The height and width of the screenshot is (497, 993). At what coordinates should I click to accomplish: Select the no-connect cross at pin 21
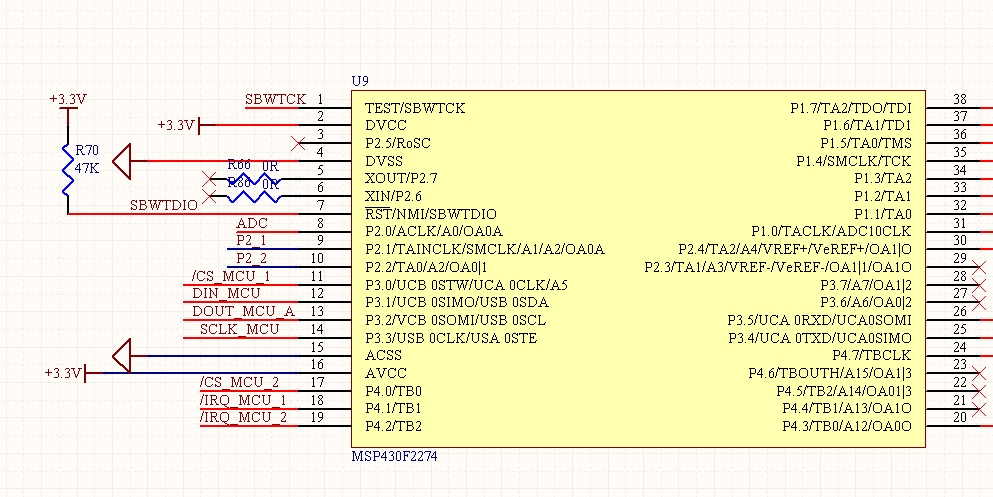tap(979, 409)
